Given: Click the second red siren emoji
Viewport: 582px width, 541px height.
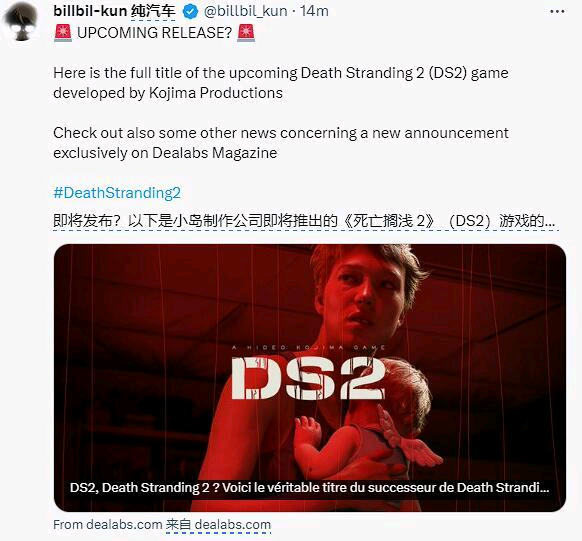Looking at the screenshot, I should (x=246, y=33).
